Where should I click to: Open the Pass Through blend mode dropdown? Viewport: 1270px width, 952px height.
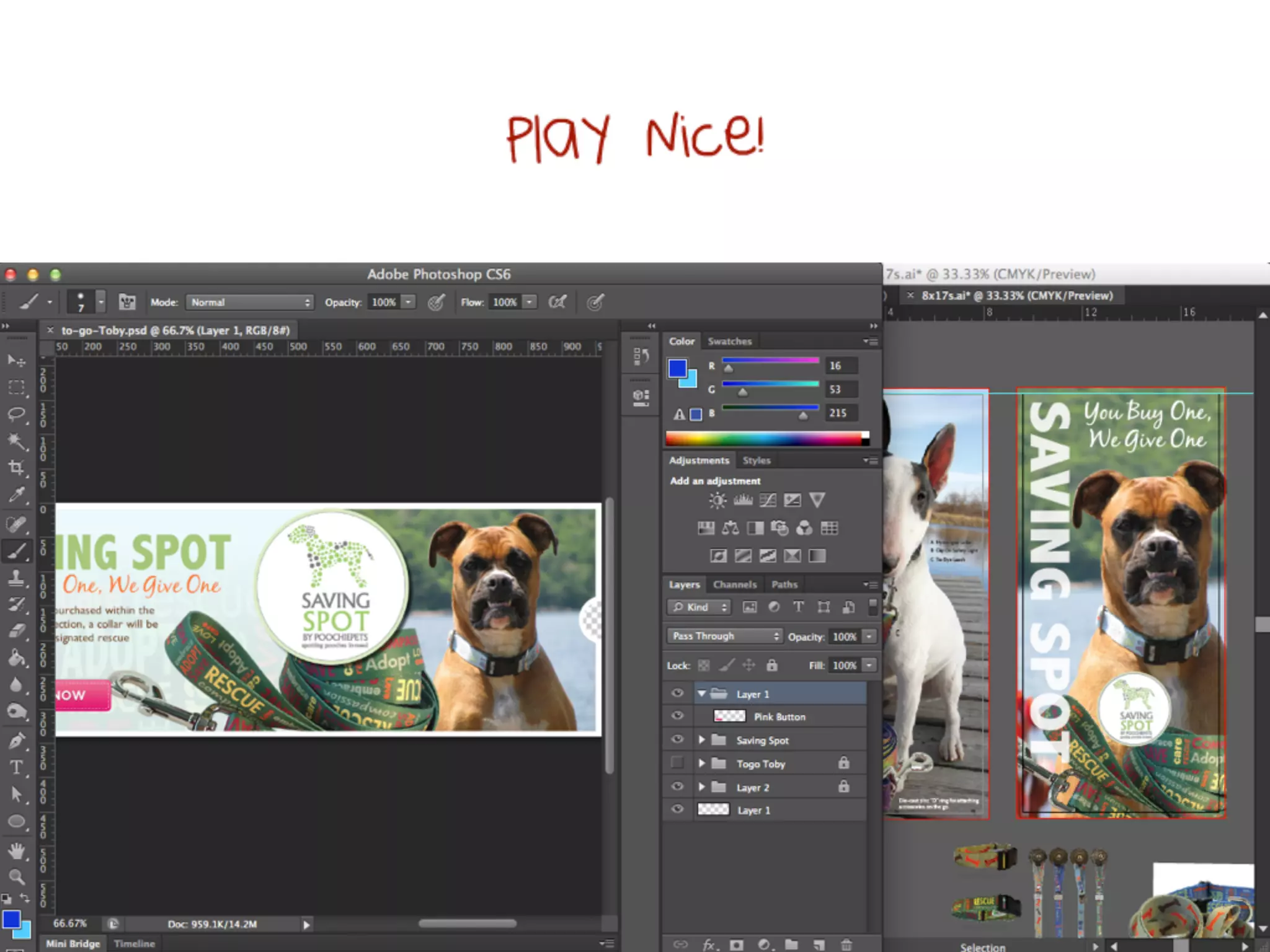[x=724, y=636]
